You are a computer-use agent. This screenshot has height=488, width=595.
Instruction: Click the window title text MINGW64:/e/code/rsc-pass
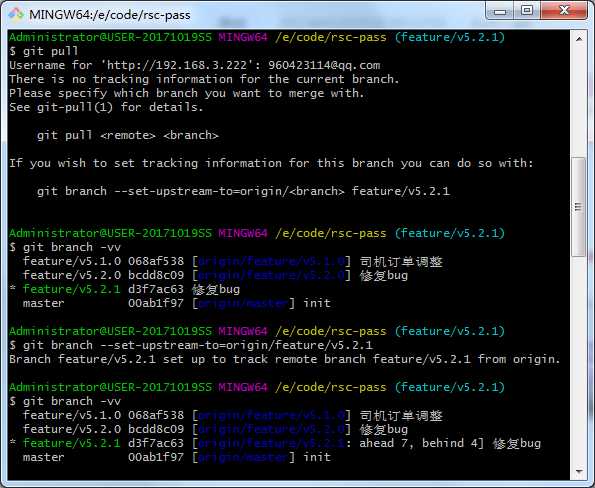pyautogui.click(x=110, y=15)
